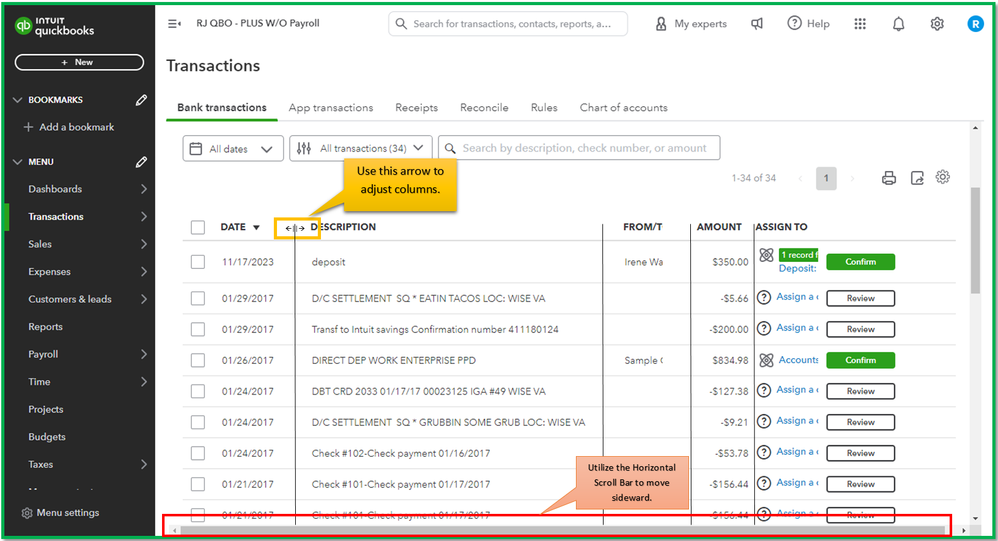Click the megaphone announcements icon
The width and height of the screenshot is (998, 541).
(757, 24)
